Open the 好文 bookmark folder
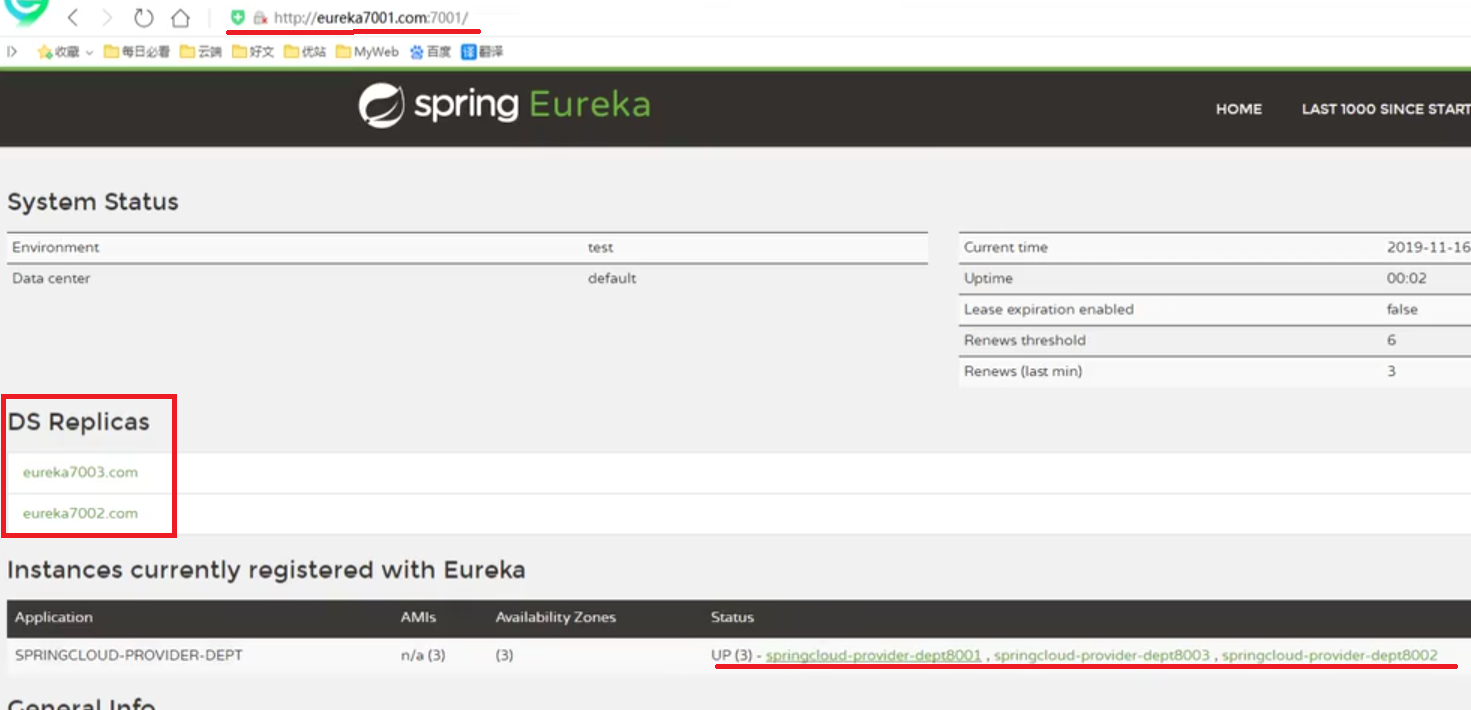 click(253, 52)
